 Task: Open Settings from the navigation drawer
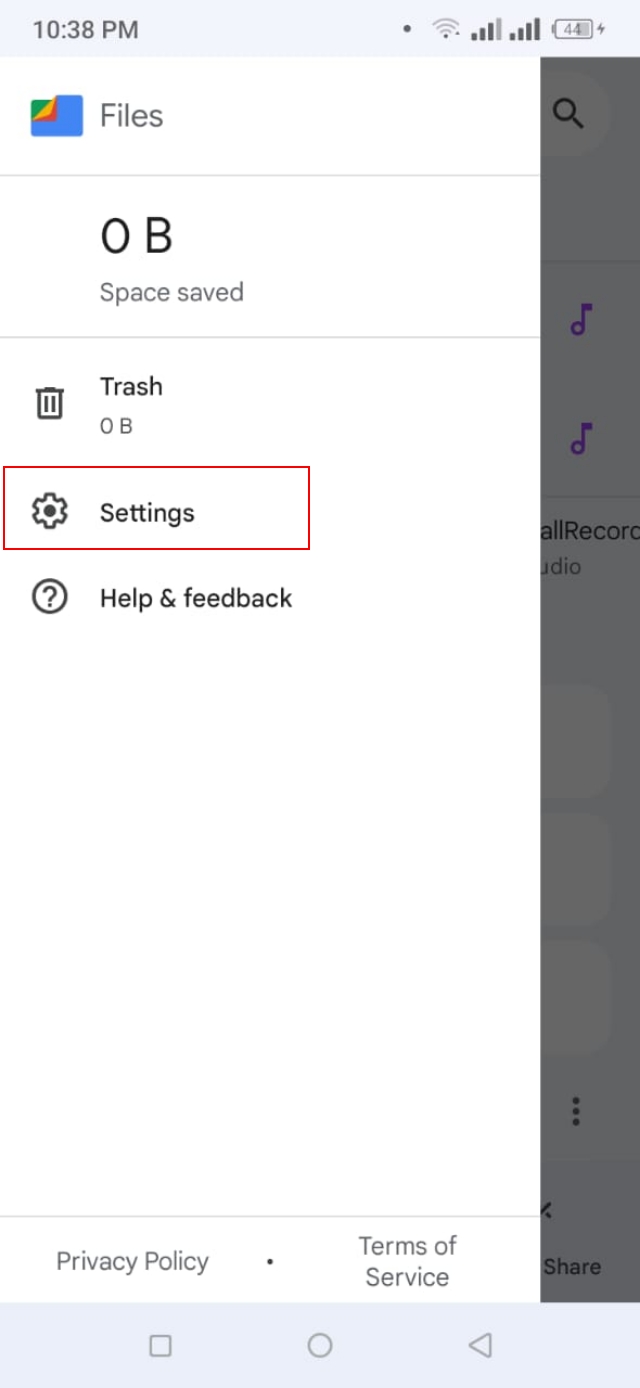click(x=147, y=512)
